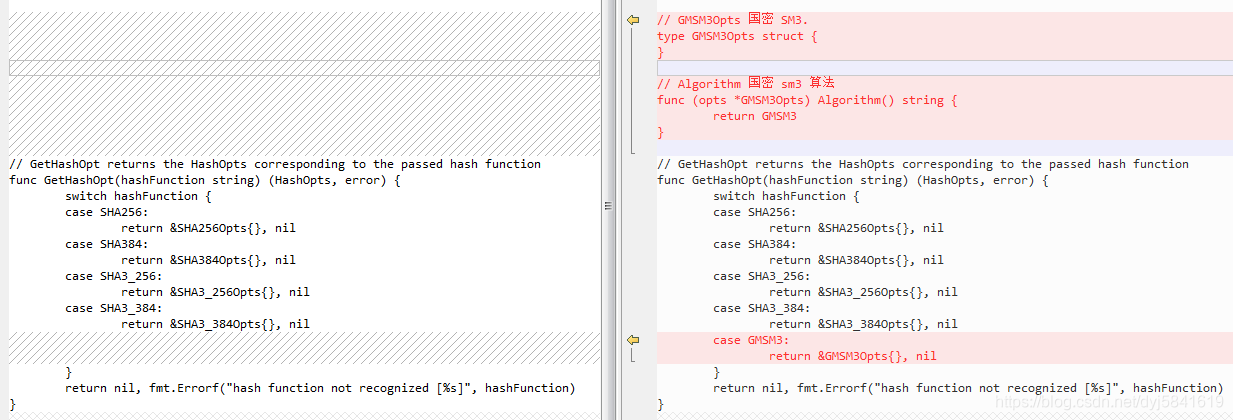1233x420 pixels.
Task: Select 'case SHA384:' in right pane
Action: [x=755, y=244]
